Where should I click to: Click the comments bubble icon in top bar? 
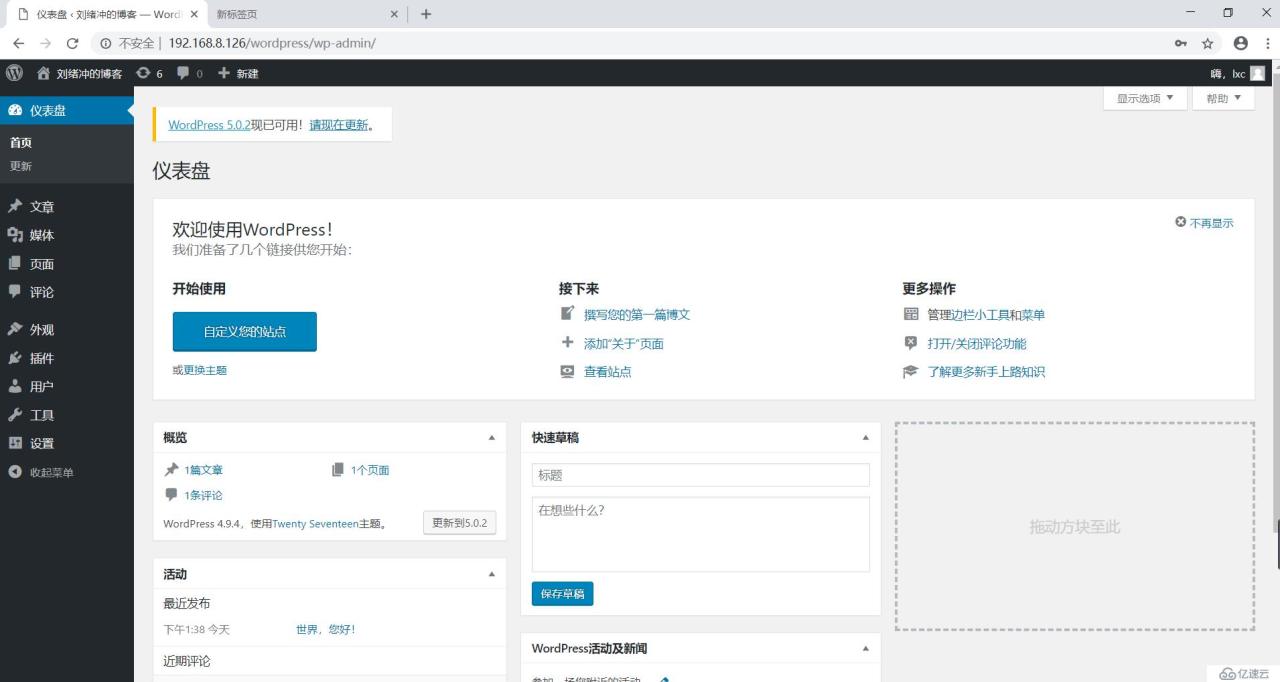(x=184, y=72)
